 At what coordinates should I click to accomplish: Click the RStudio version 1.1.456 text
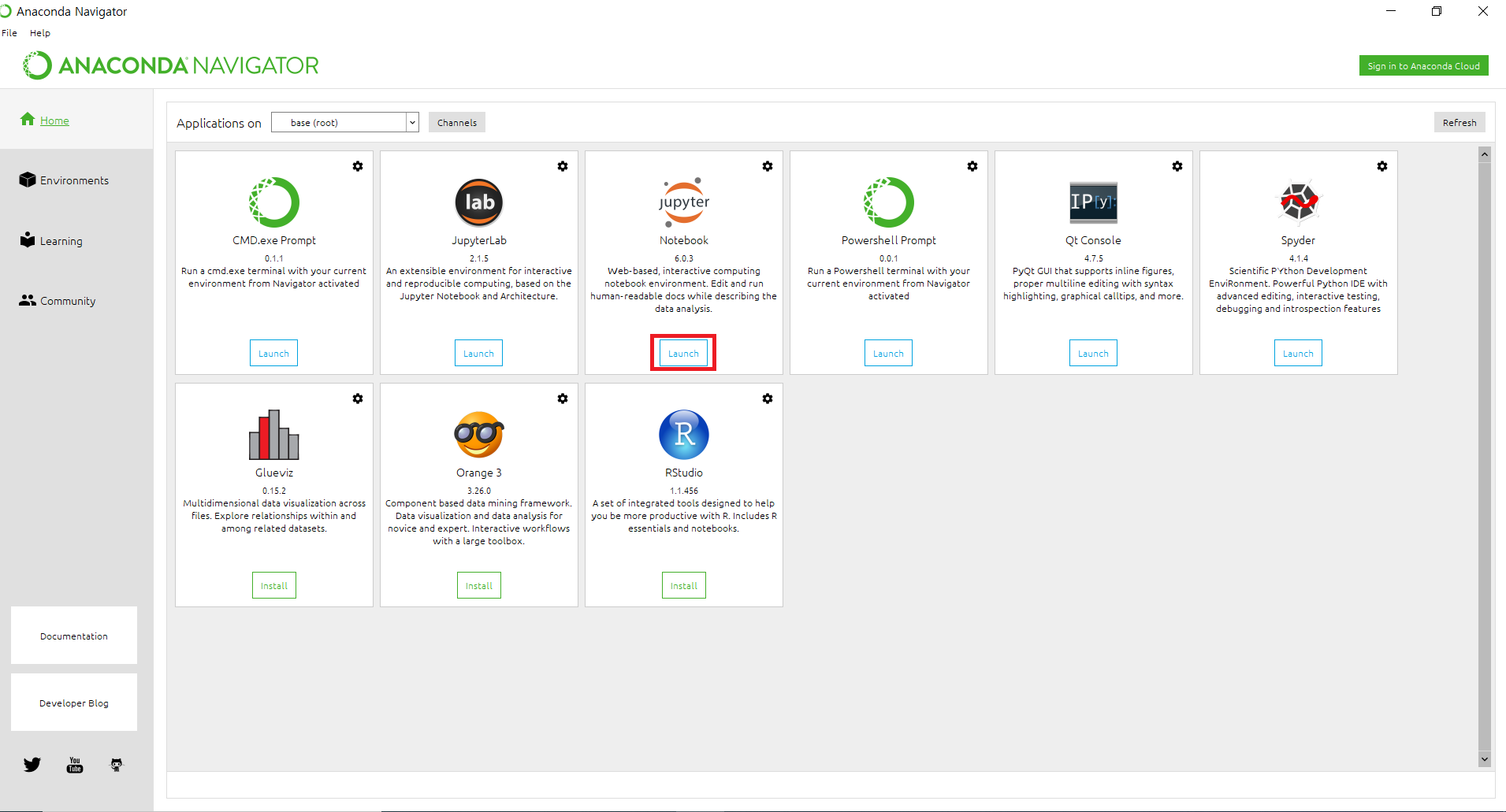click(684, 491)
